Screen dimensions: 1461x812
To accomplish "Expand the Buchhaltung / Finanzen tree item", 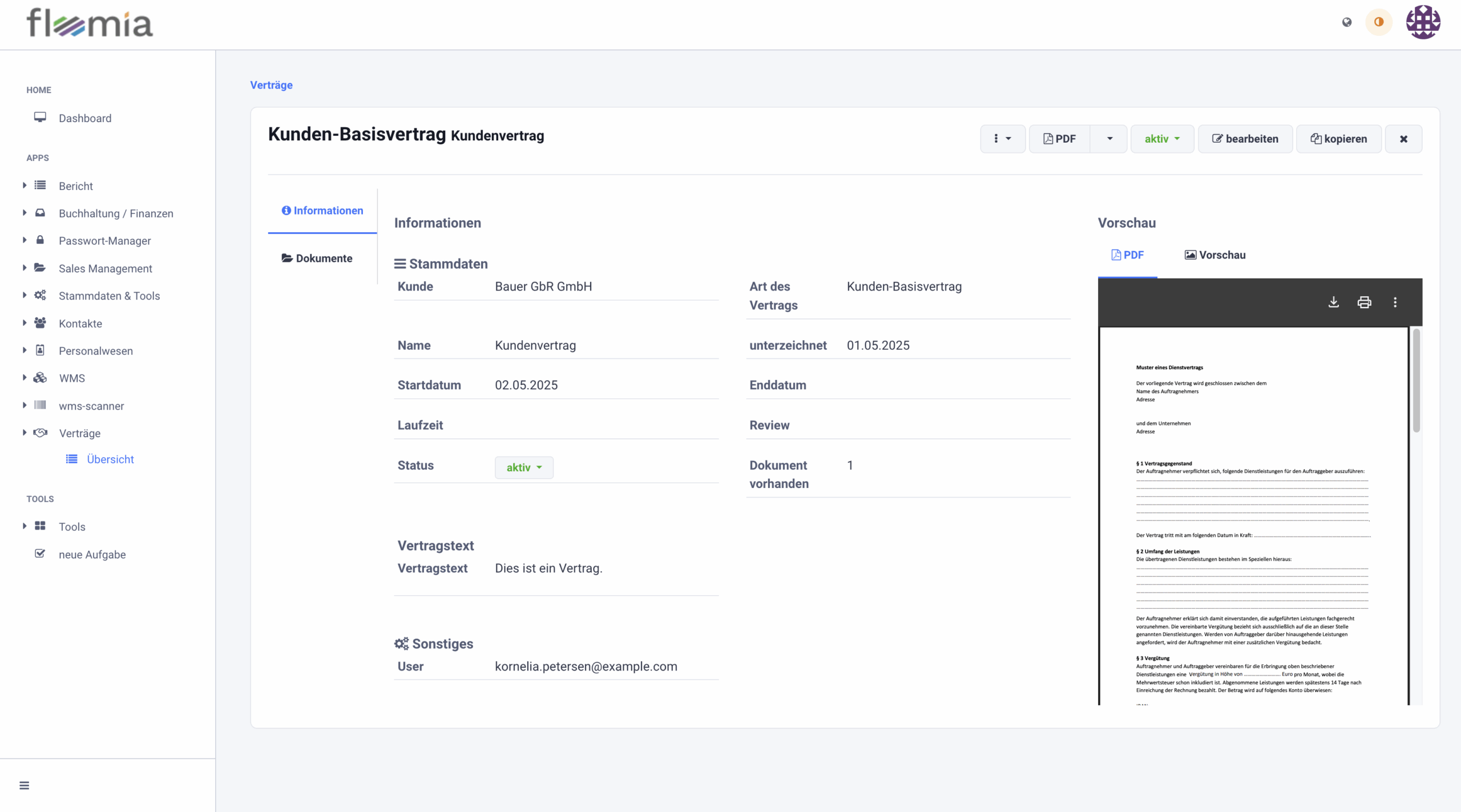I will (x=115, y=213).
